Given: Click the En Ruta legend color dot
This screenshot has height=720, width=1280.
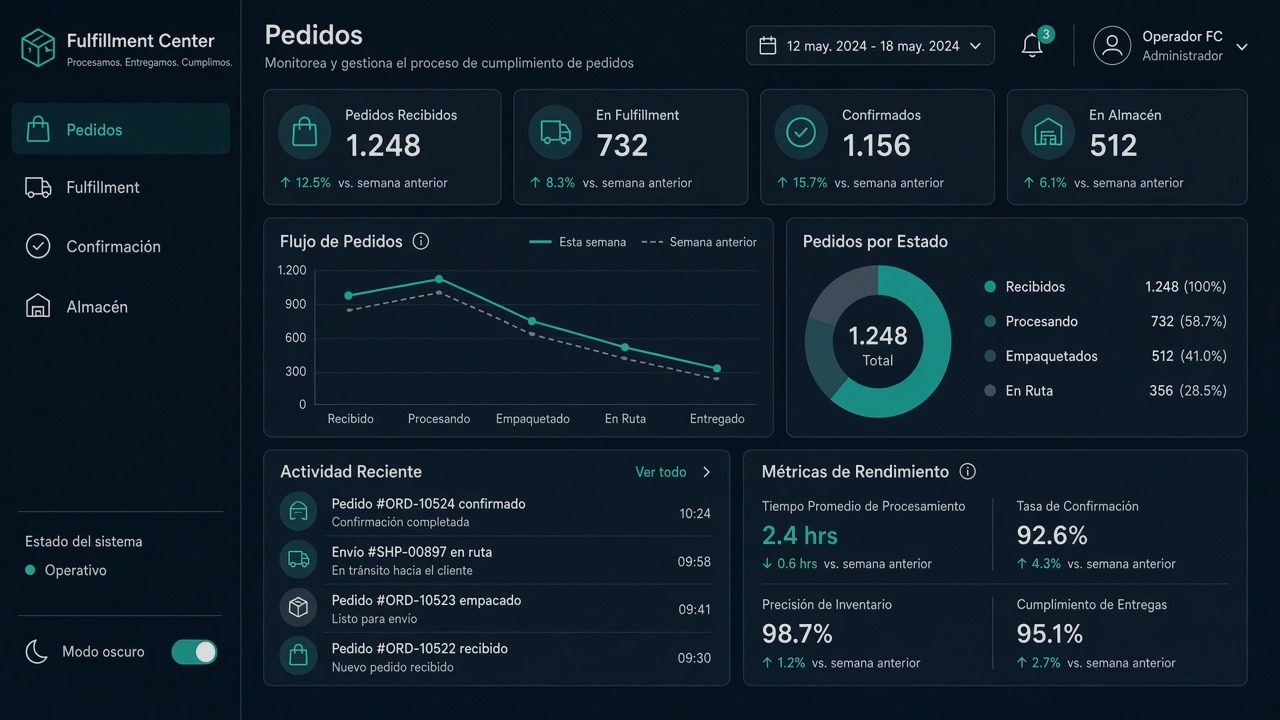Looking at the screenshot, I should coord(990,391).
